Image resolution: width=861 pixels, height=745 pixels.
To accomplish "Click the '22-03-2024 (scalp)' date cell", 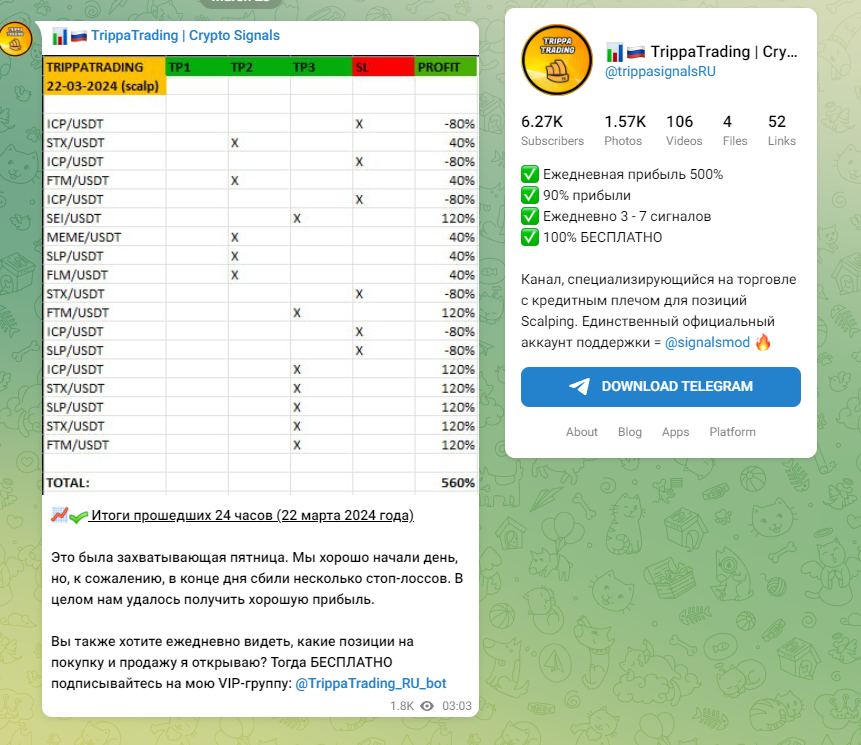I will click(103, 86).
